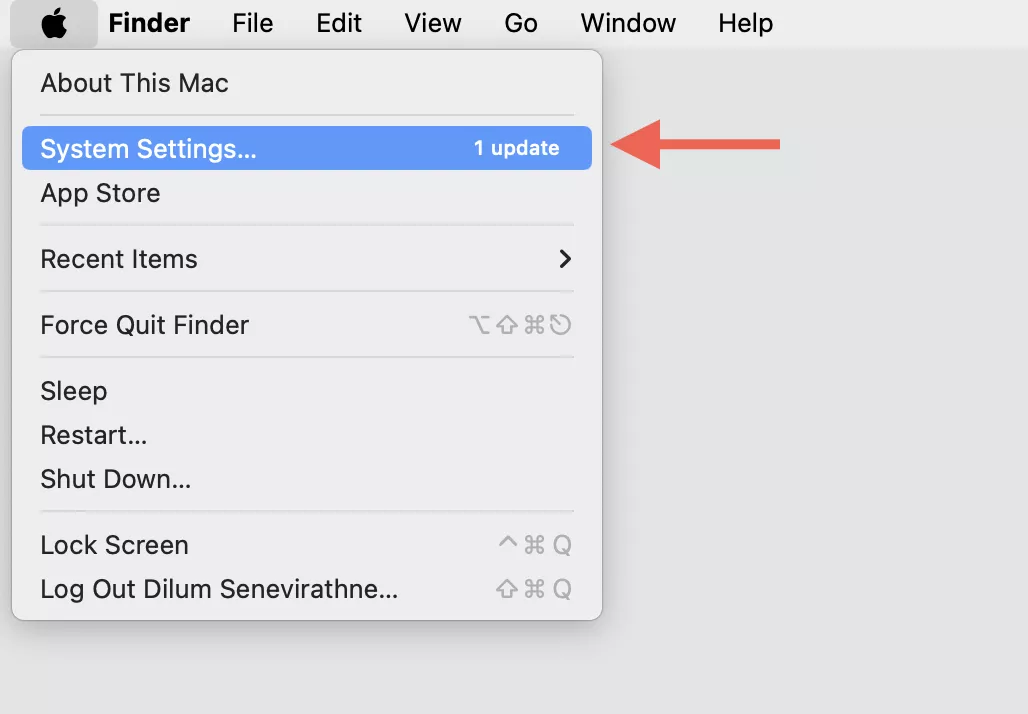Open the Help menu
The width and height of the screenshot is (1028, 714).
pyautogui.click(x=745, y=24)
